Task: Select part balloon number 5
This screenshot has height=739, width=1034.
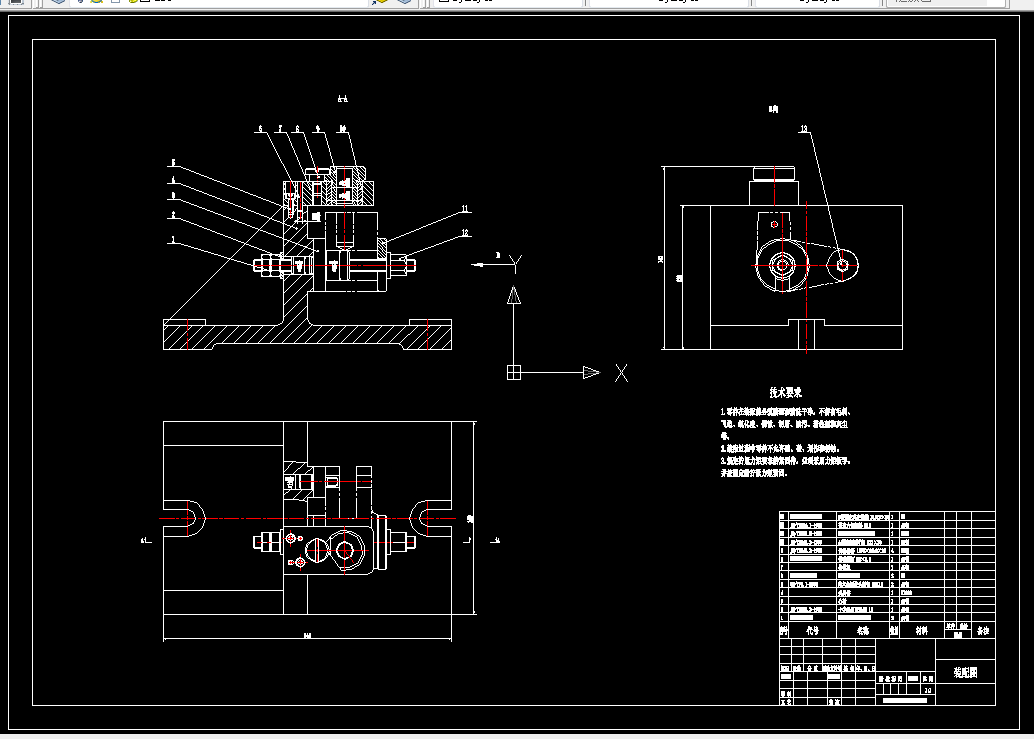Action: (x=173, y=162)
